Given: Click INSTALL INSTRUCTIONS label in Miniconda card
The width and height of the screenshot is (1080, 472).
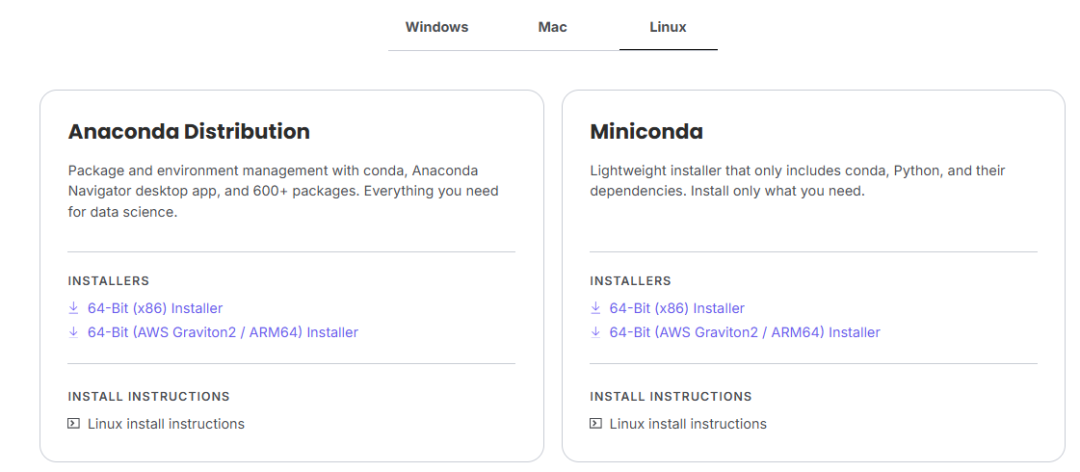Looking at the screenshot, I should (x=671, y=397).
